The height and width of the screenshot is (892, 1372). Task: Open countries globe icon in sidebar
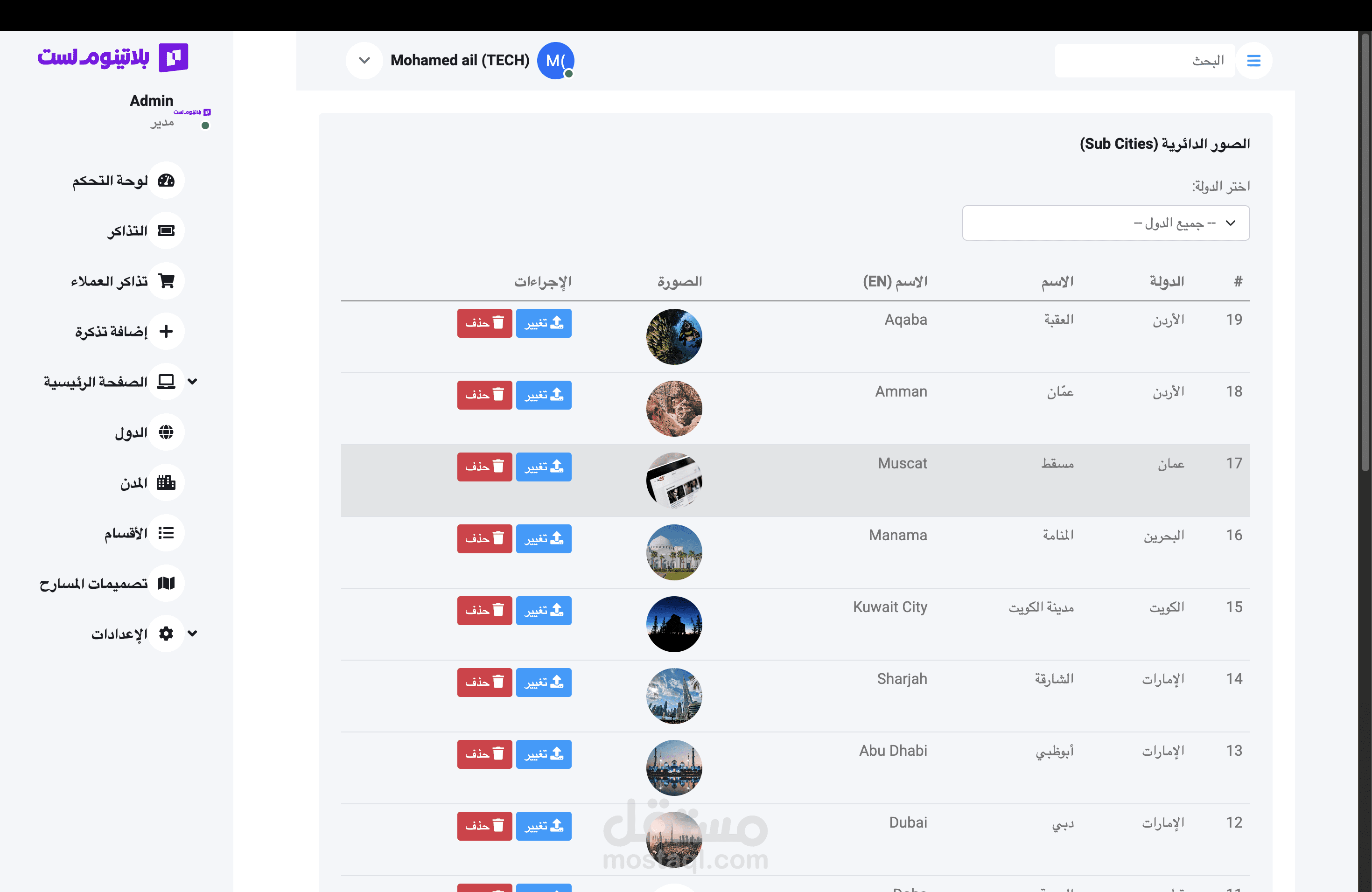(166, 432)
